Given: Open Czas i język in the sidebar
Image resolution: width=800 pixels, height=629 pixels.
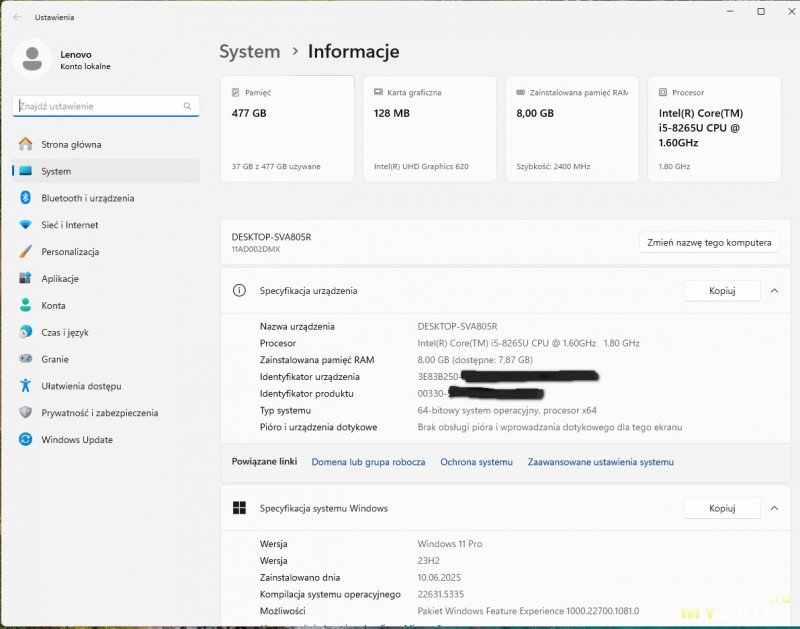Looking at the screenshot, I should coord(106,332).
